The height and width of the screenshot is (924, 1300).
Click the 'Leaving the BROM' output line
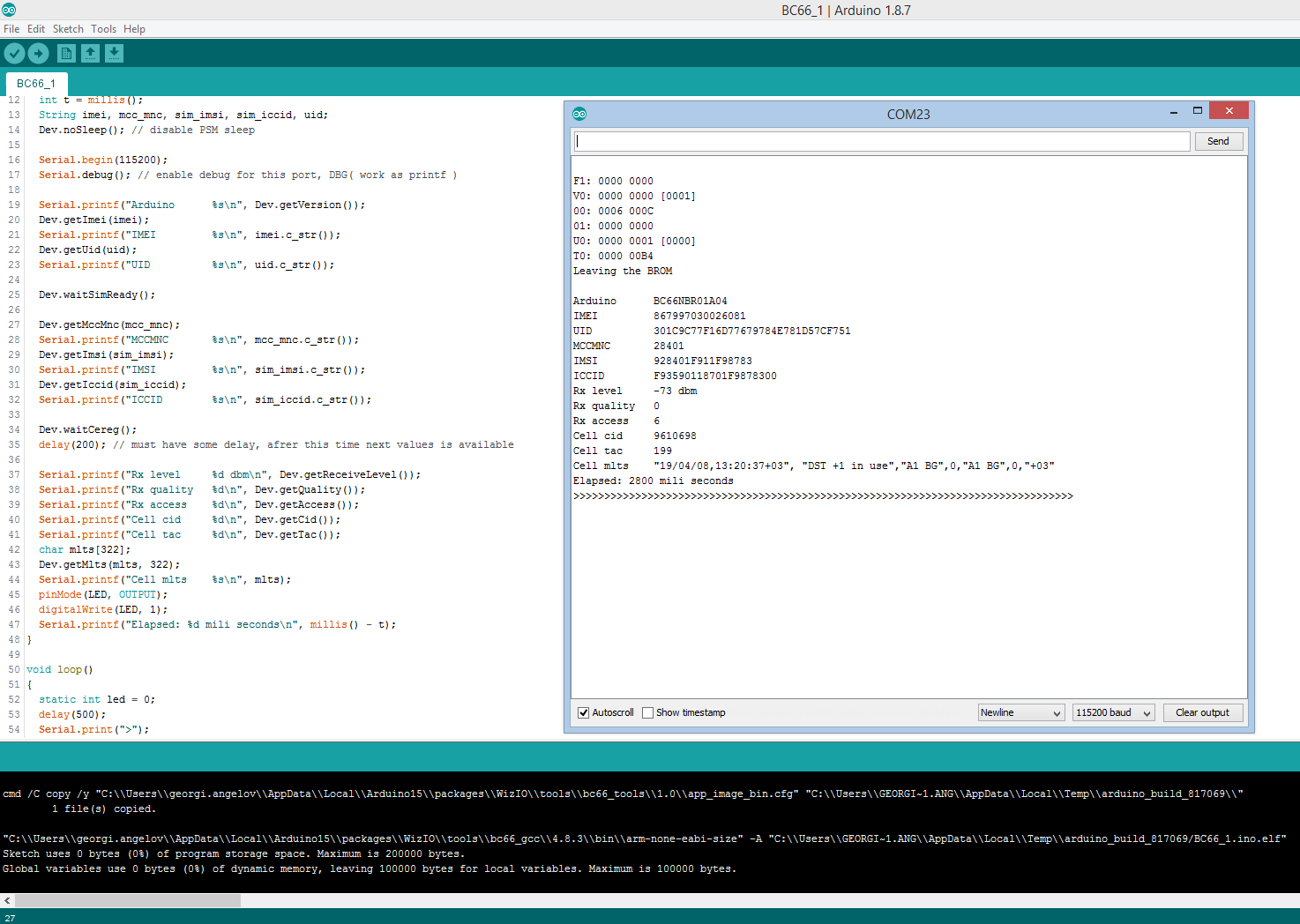[x=623, y=271]
